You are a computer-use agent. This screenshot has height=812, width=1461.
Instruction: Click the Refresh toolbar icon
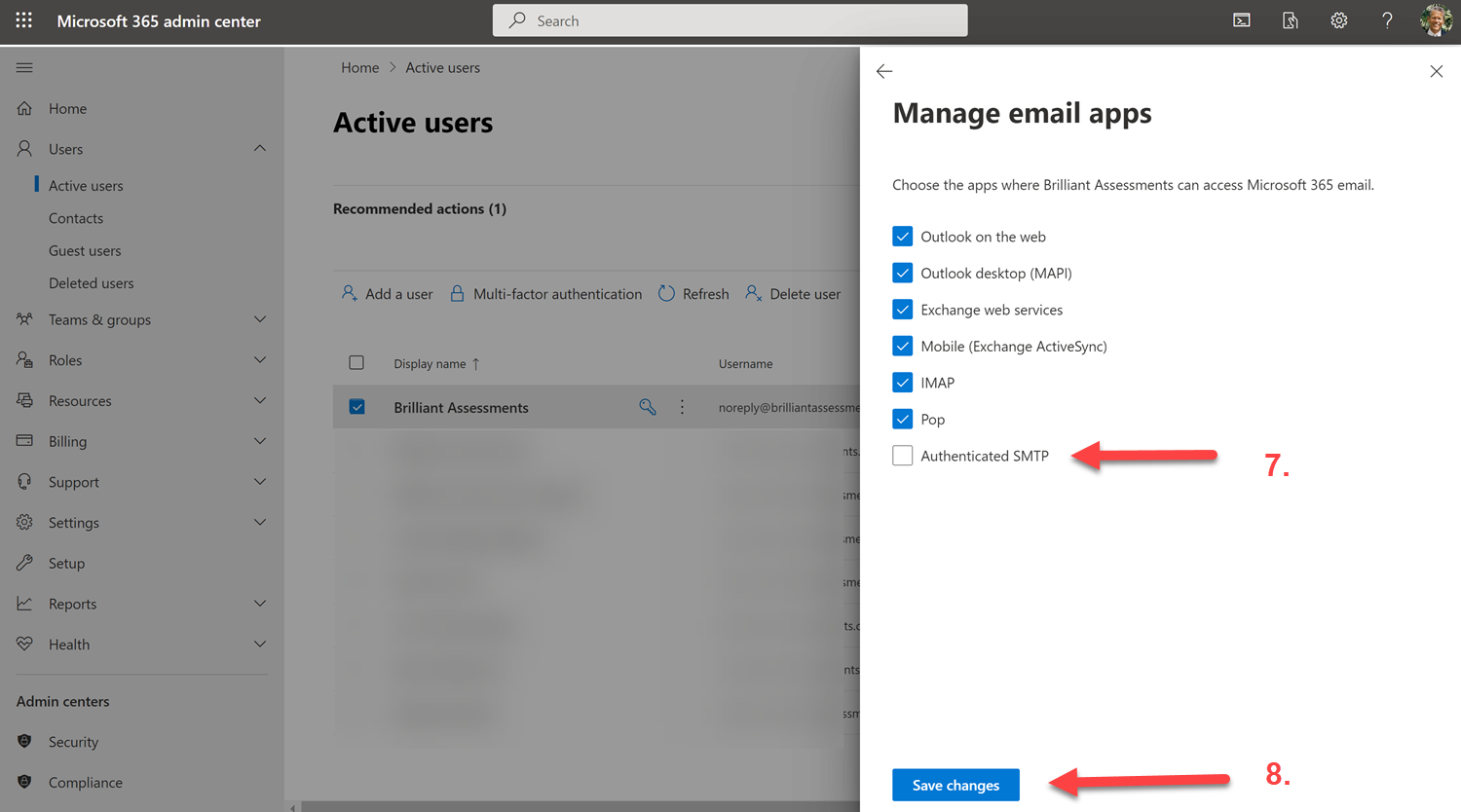[666, 293]
